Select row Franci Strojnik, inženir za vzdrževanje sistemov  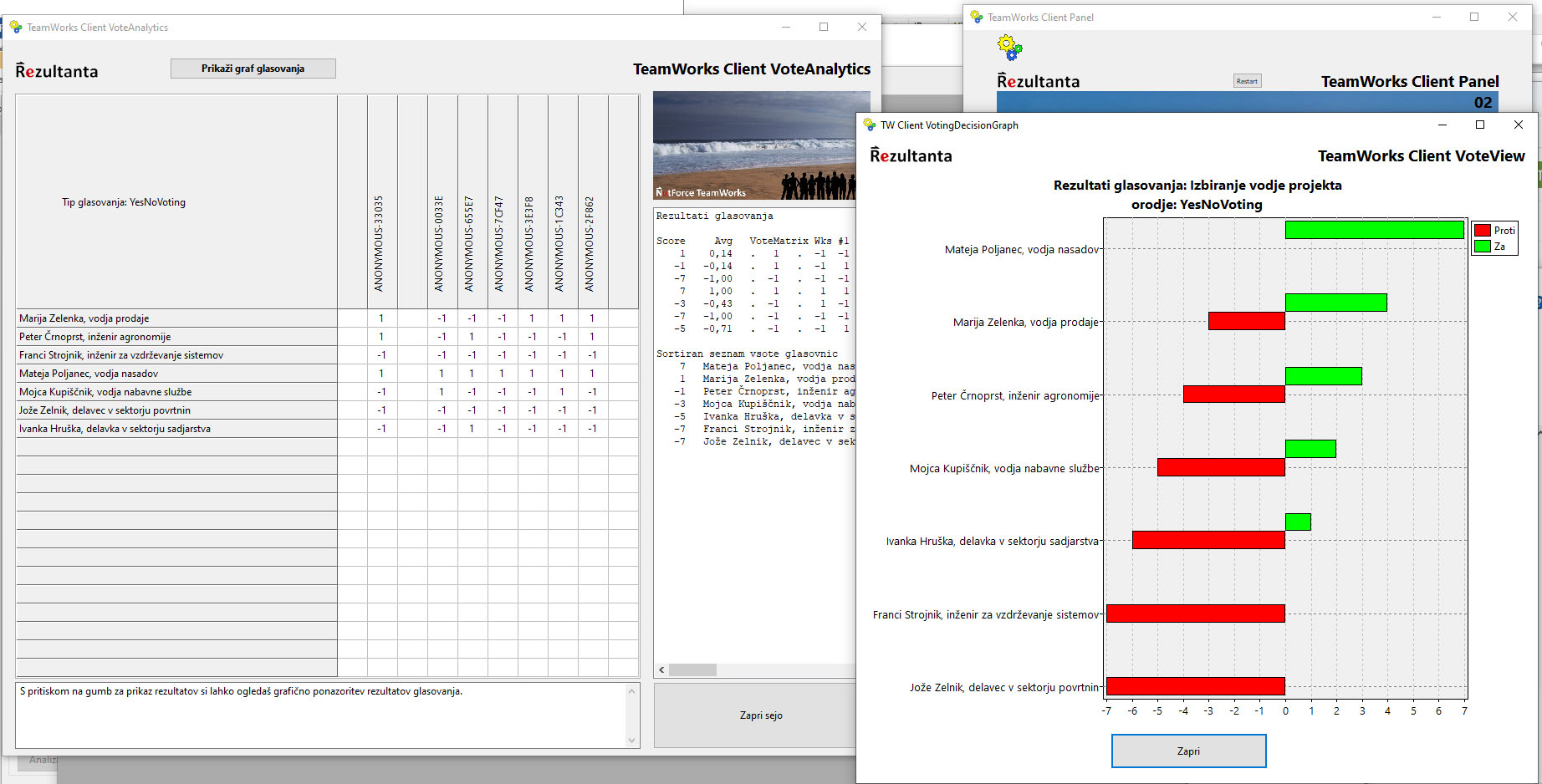[x=176, y=355]
